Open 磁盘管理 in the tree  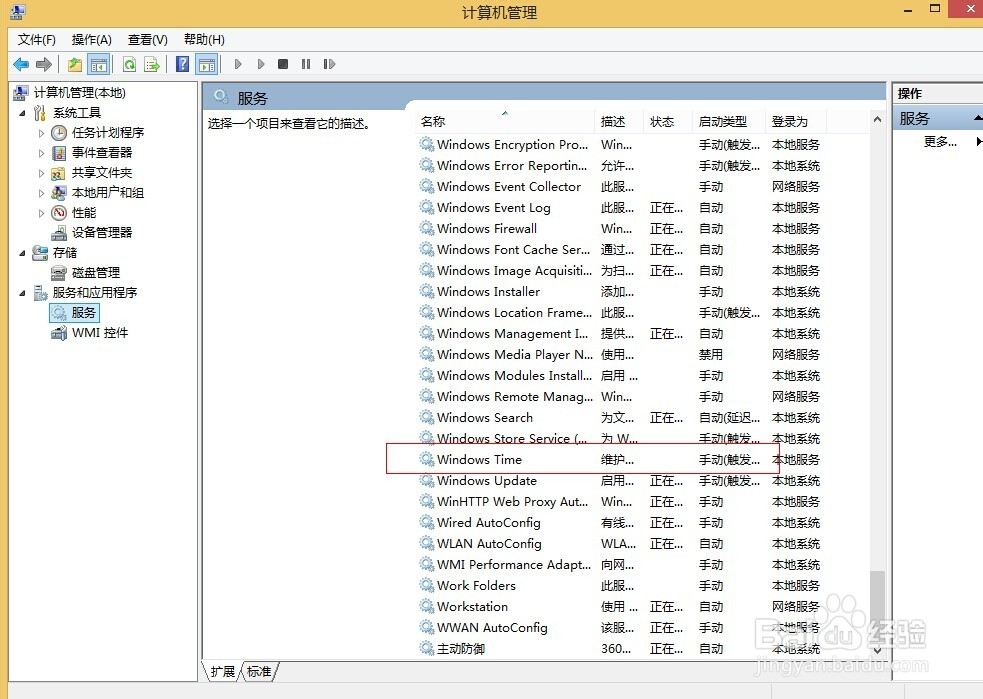coord(95,273)
